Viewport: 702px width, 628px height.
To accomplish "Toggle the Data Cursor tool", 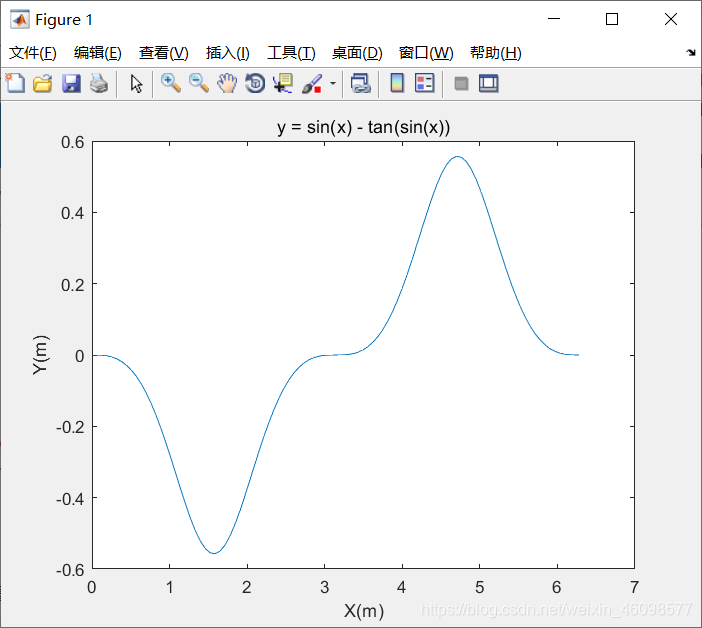I will (x=283, y=84).
